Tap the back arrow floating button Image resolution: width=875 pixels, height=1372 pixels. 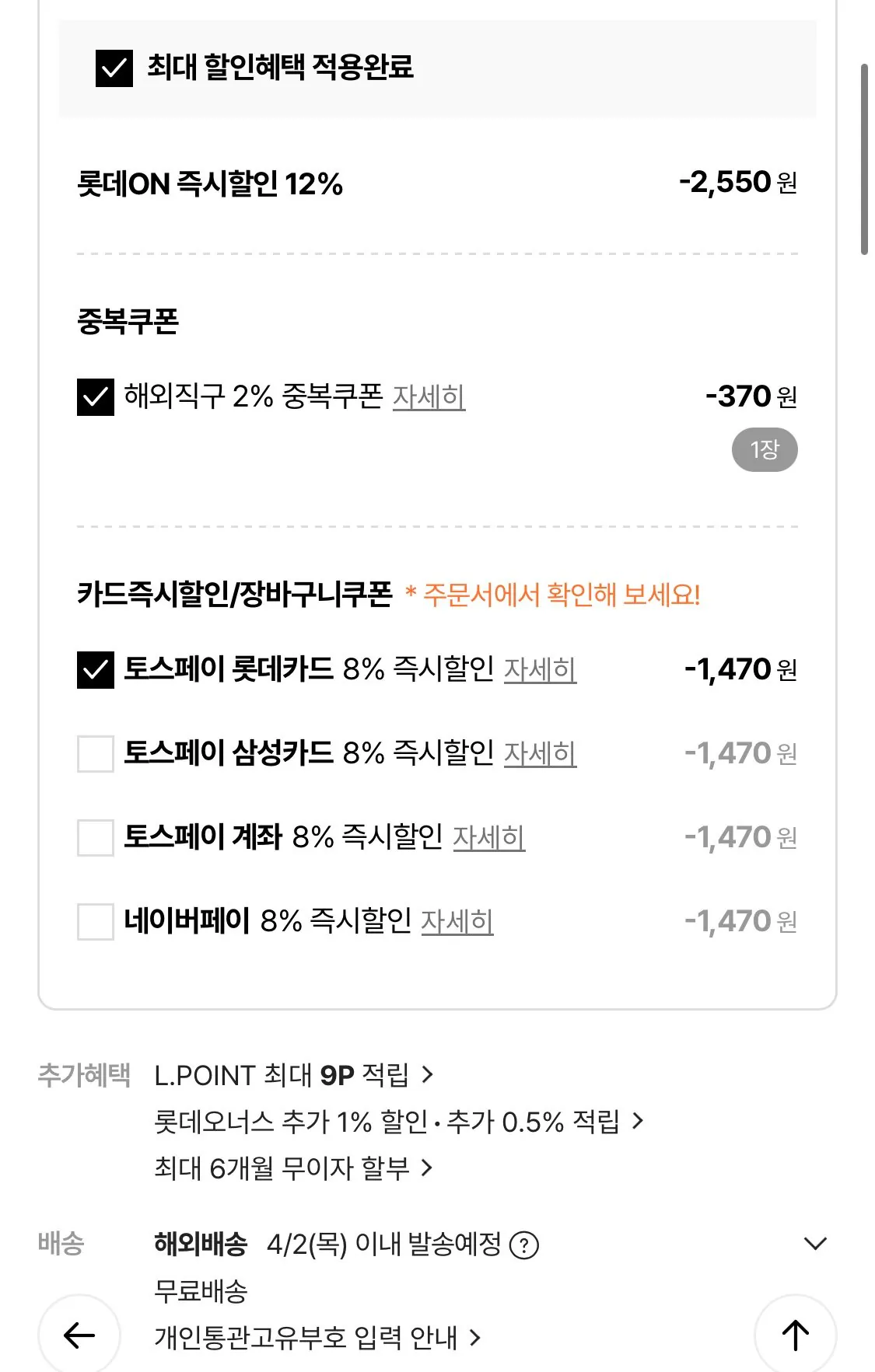[x=79, y=1335]
